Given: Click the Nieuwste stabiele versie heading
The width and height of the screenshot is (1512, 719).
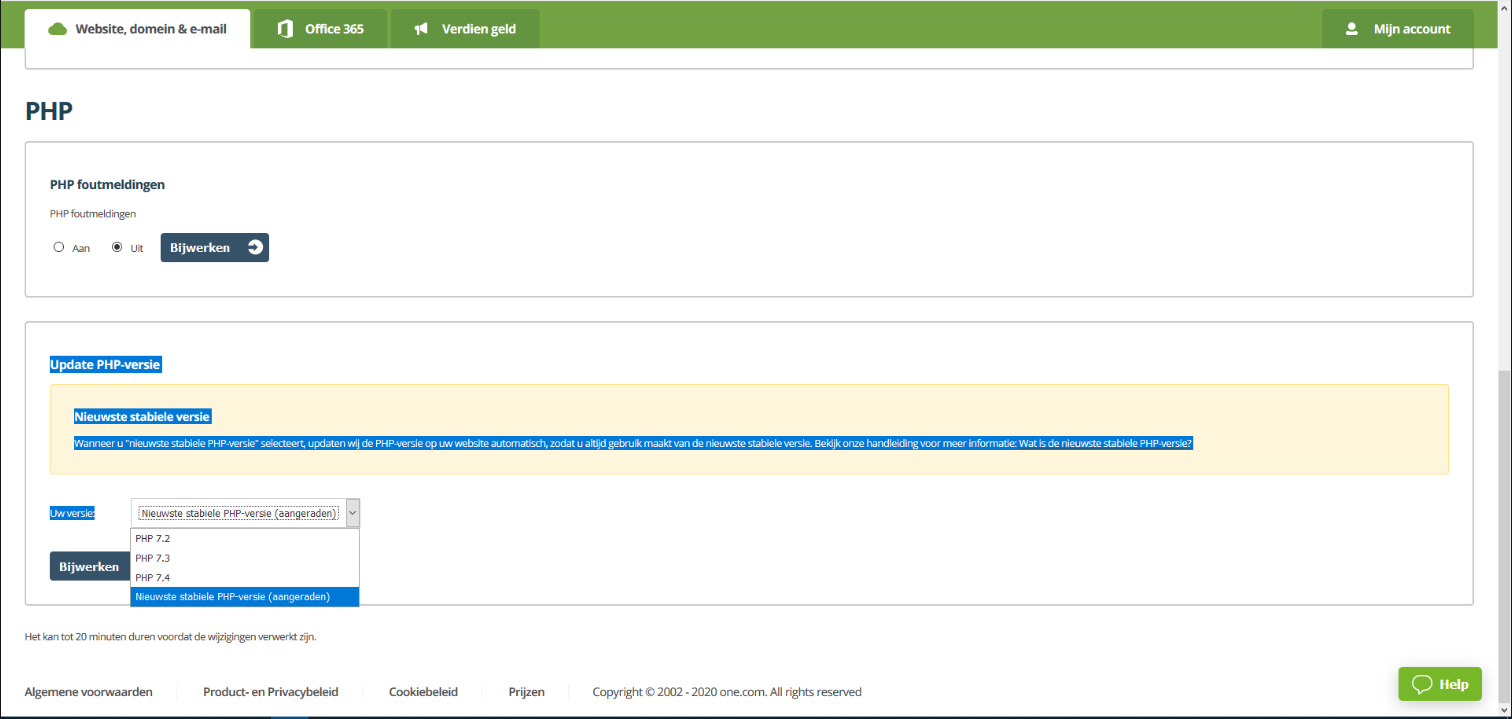Looking at the screenshot, I should [142, 416].
